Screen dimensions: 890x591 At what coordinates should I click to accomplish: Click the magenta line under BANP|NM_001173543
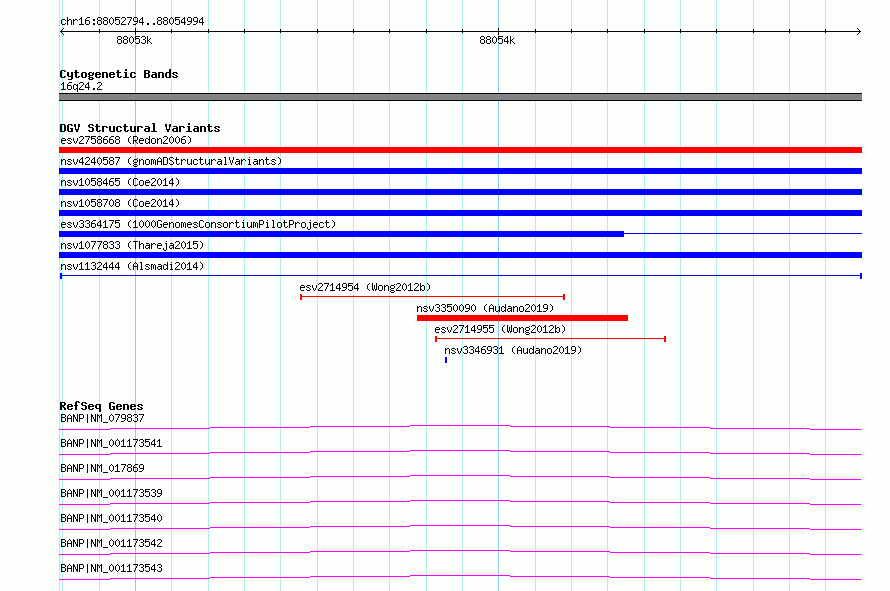click(x=460, y=577)
